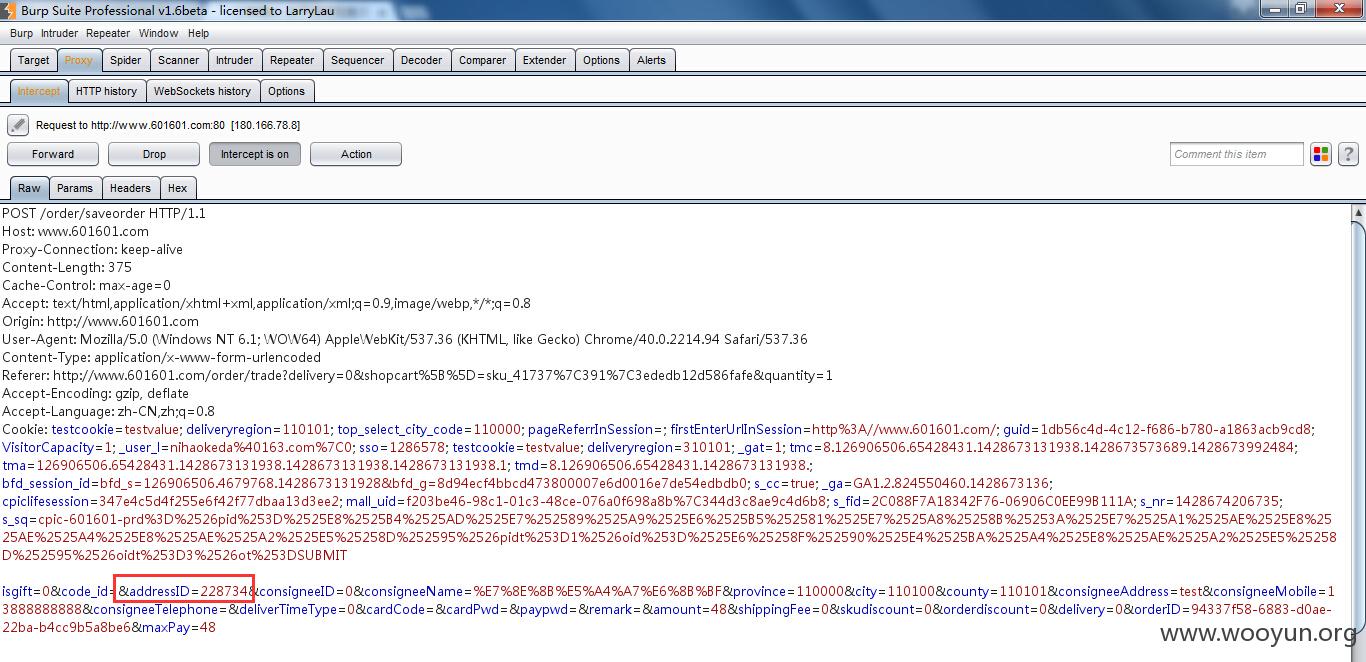
Task: Click the Accept-Language header line
Action: coord(109,411)
